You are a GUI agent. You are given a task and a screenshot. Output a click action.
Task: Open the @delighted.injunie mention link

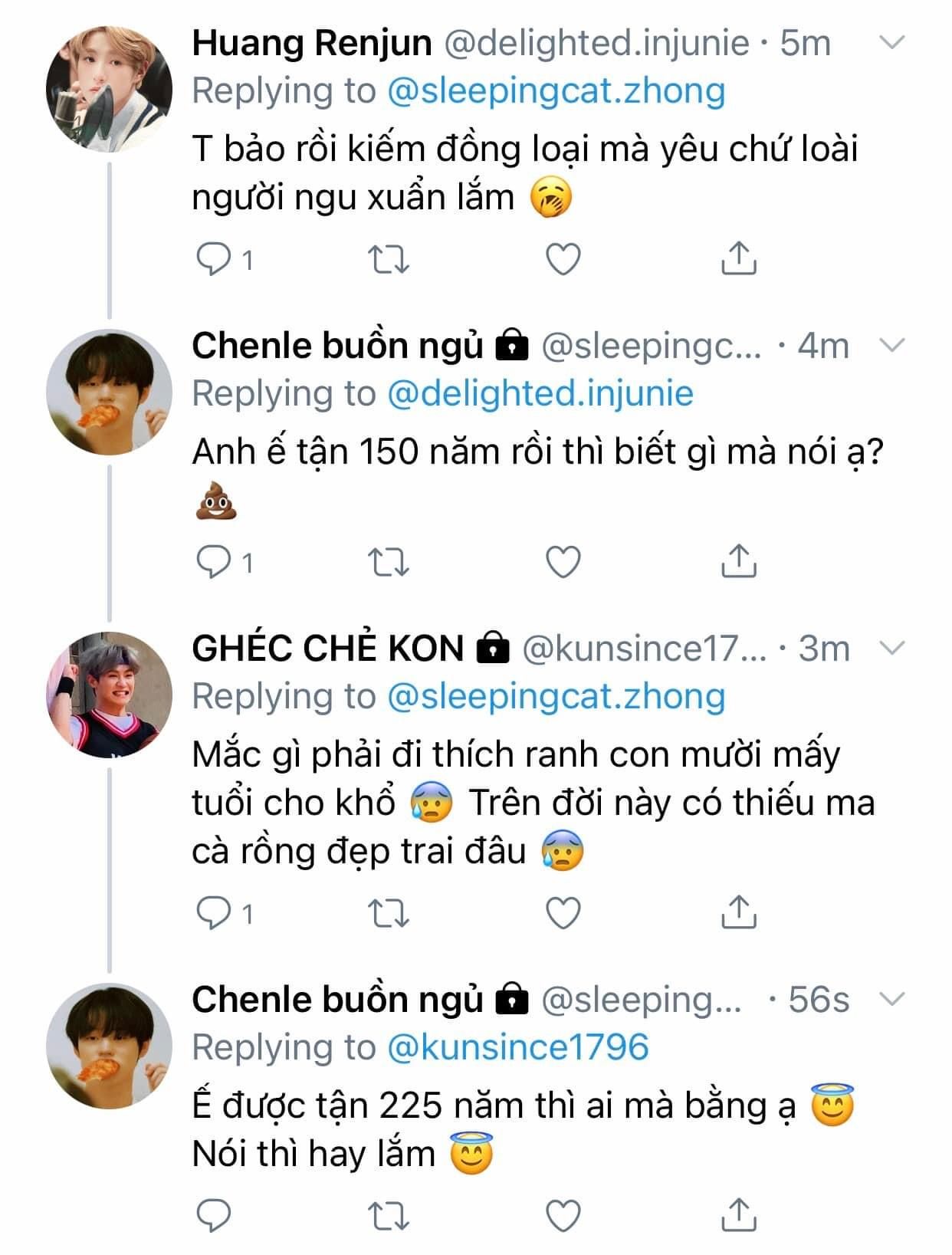pyautogui.click(x=540, y=393)
